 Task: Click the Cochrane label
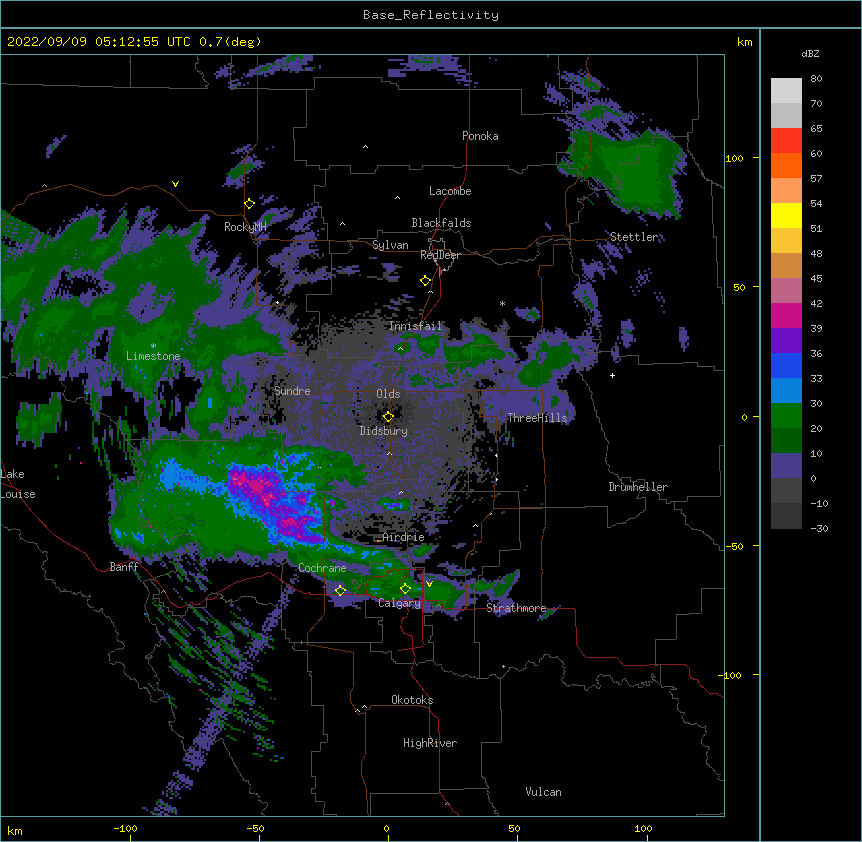pos(322,568)
